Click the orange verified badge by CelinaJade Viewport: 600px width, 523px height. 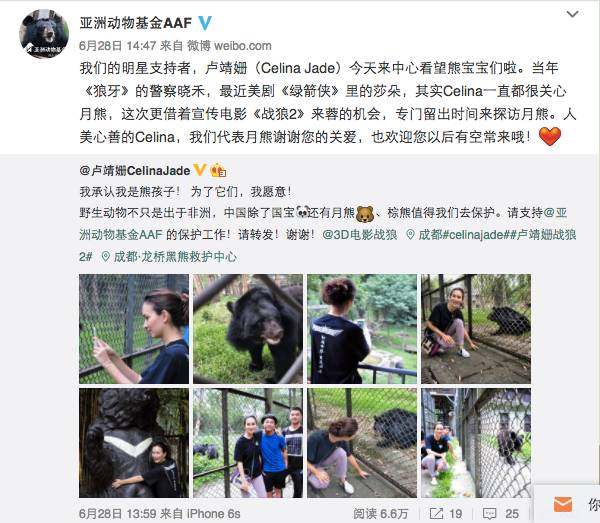click(x=200, y=169)
